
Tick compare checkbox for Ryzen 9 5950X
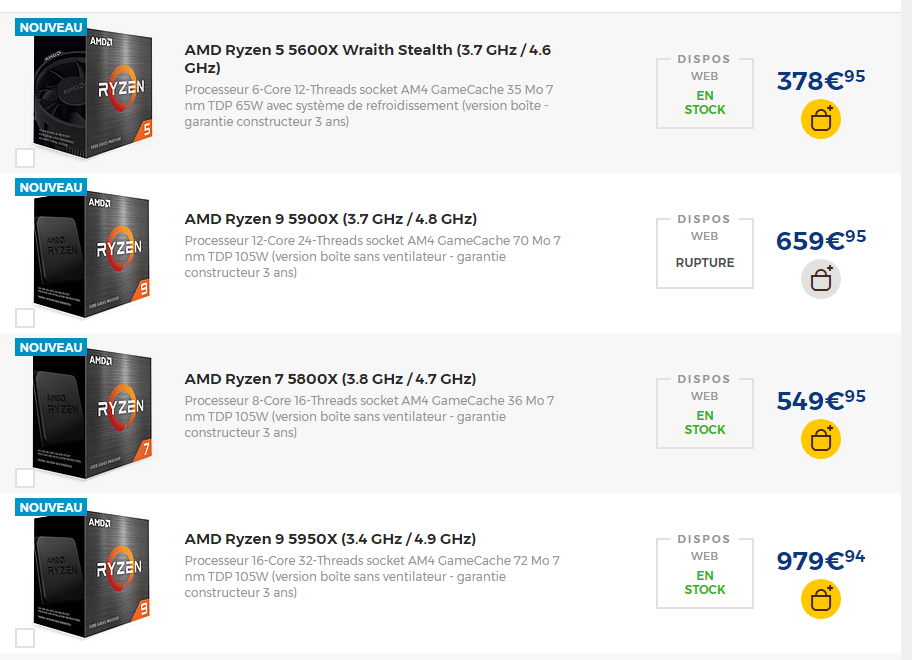[25, 637]
